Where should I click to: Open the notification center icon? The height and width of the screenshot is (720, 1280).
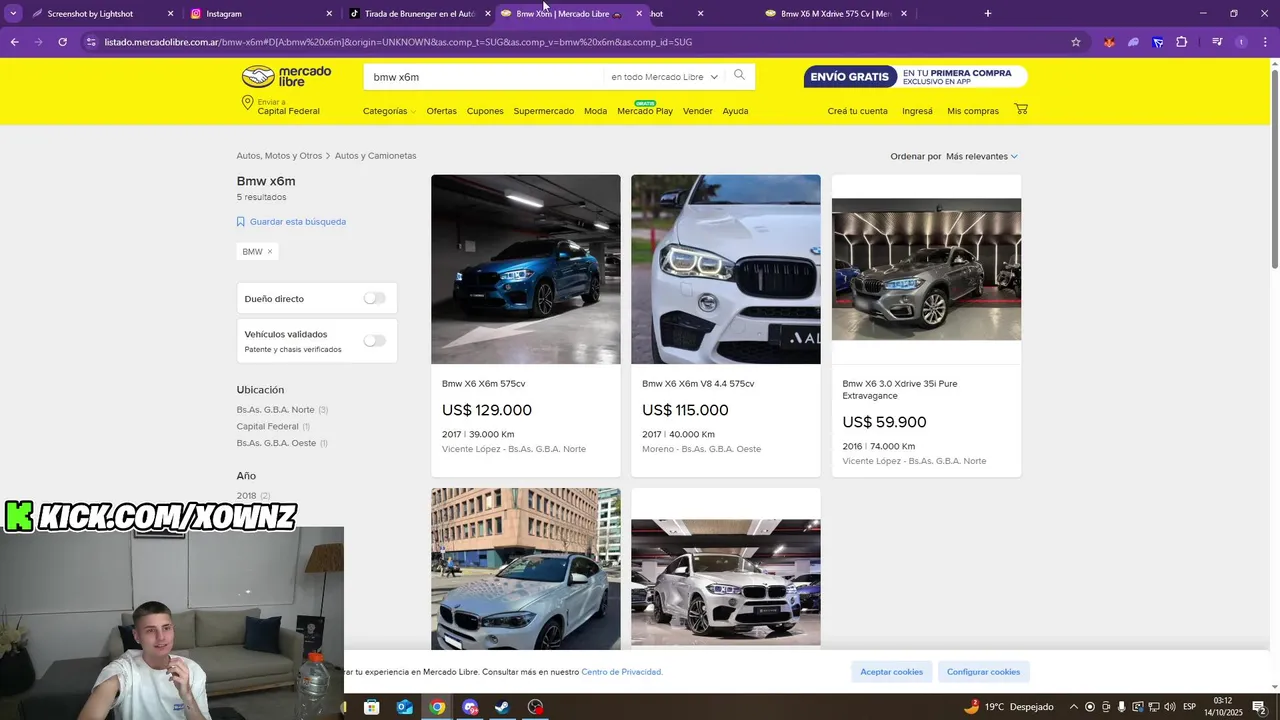point(1259,707)
